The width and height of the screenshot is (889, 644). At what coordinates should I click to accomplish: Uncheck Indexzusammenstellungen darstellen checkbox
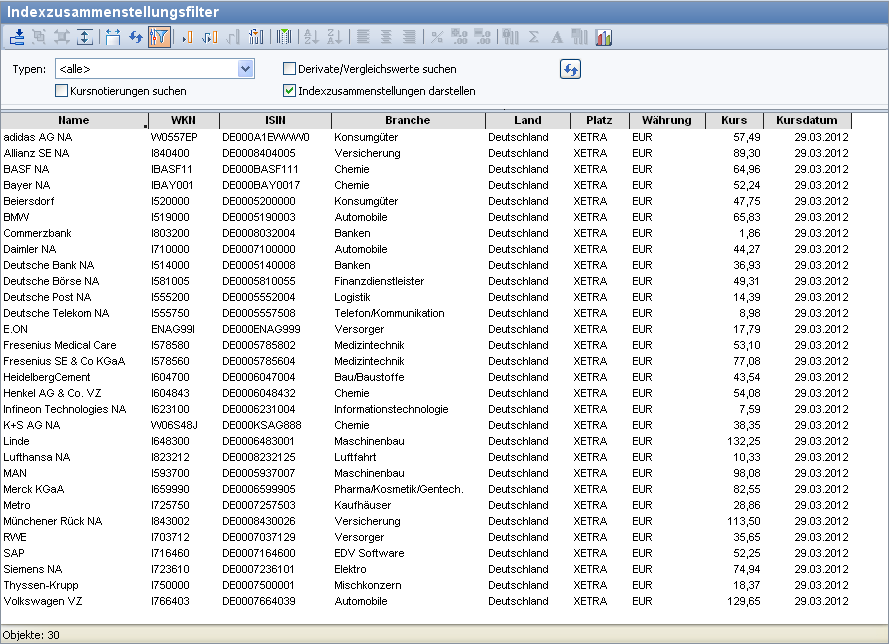click(x=290, y=91)
